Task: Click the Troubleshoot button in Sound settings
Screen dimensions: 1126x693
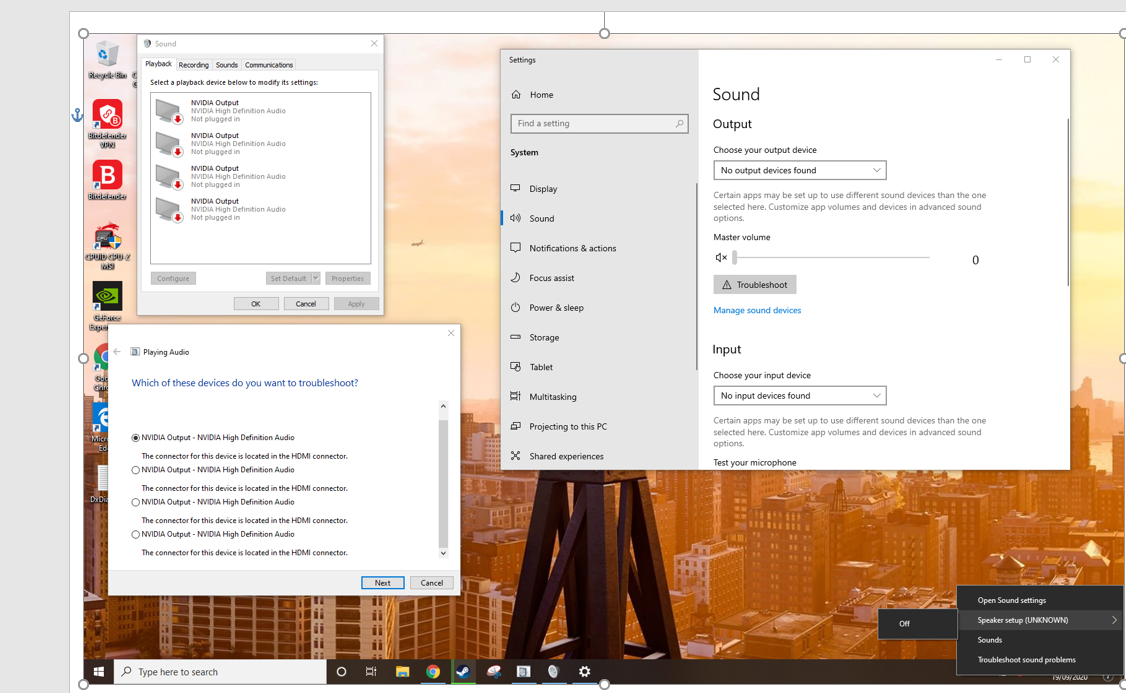Action: pyautogui.click(x=754, y=284)
